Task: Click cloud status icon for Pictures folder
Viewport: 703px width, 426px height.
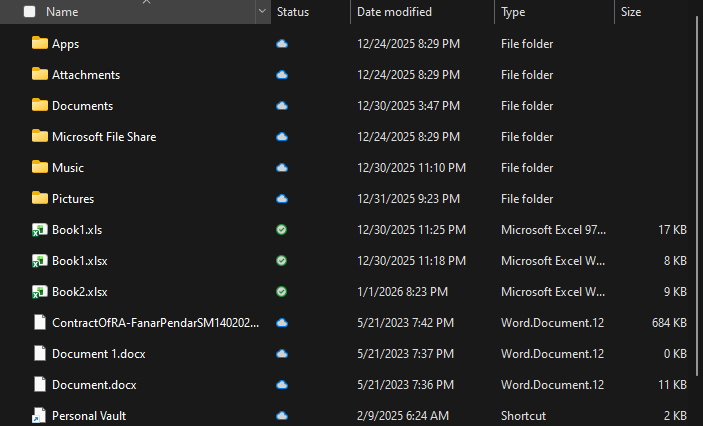Action: click(282, 199)
